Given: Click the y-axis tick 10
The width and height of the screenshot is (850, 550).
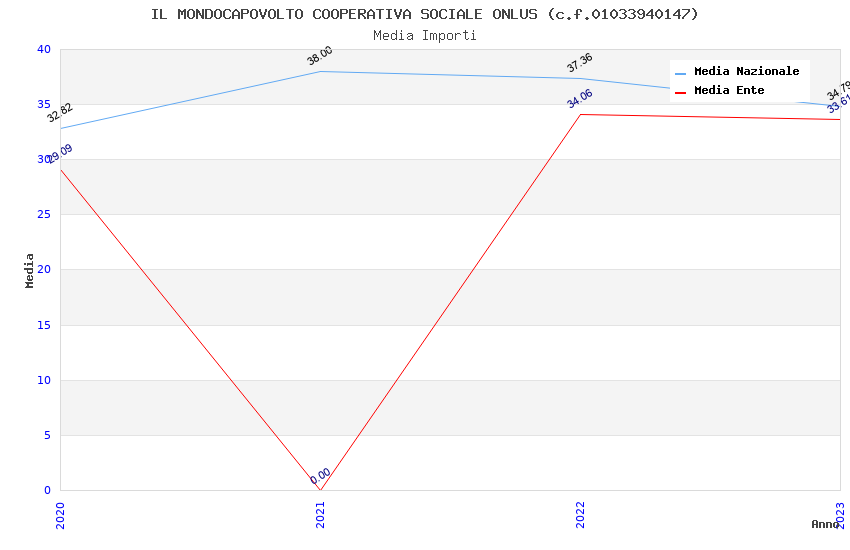Looking at the screenshot, I should pos(44,380).
